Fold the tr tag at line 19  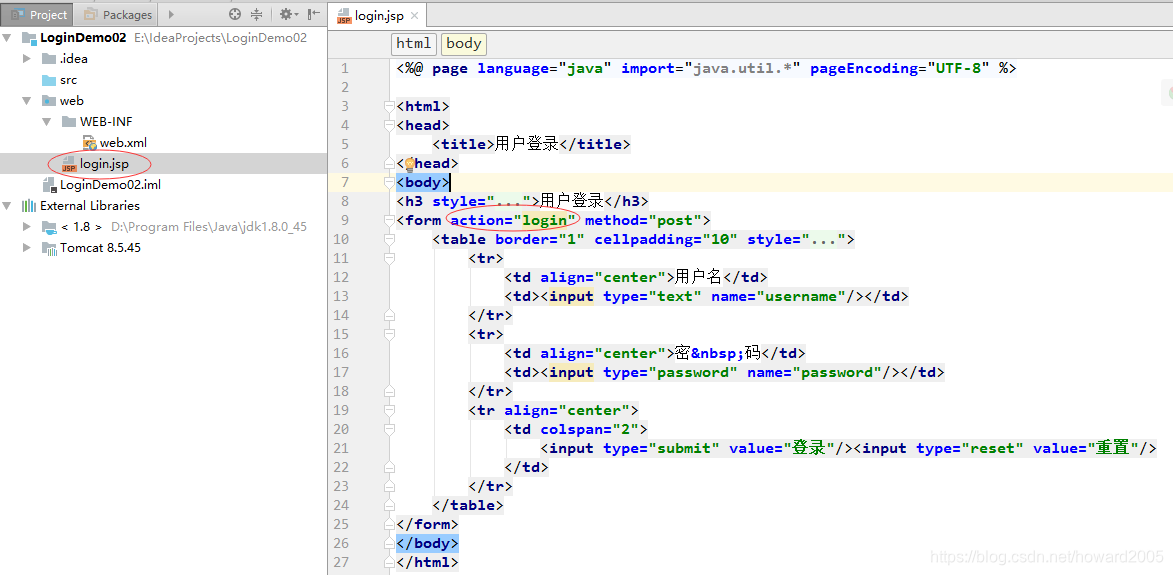point(389,410)
